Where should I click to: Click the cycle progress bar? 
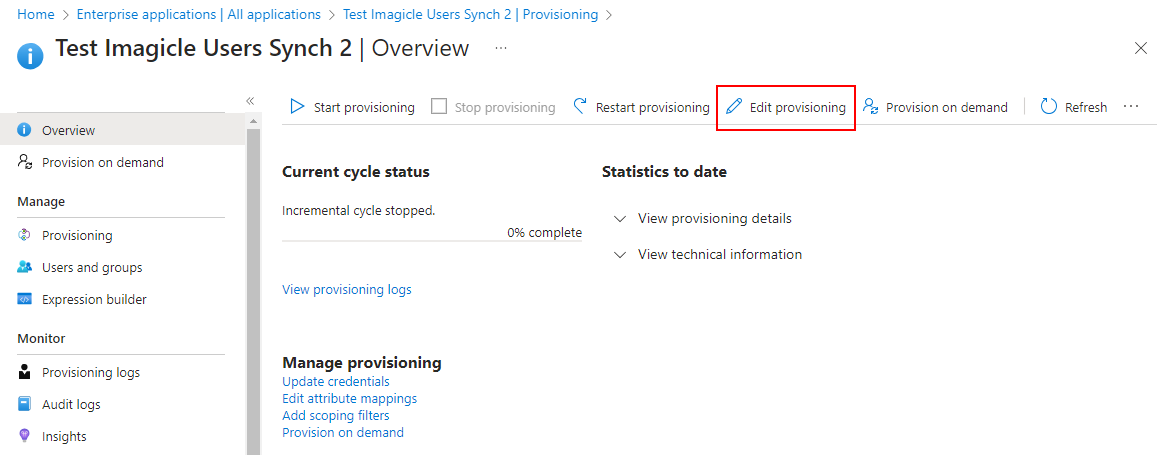432,241
